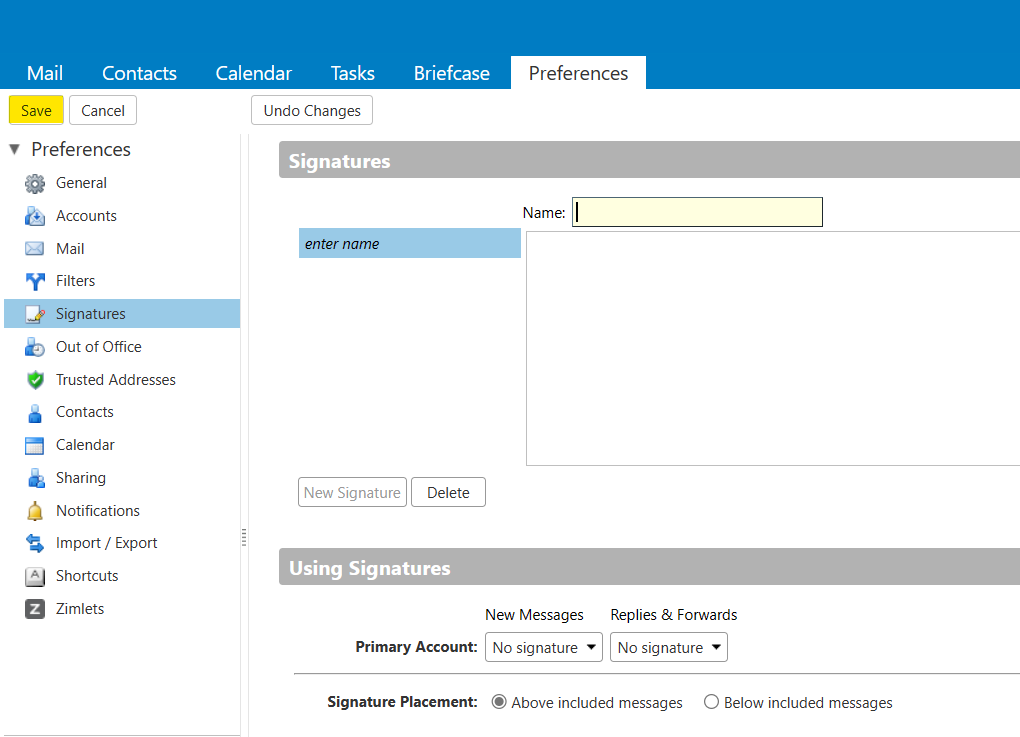
Task: Click the Mail envelope icon in sidebar
Action: coord(35,249)
